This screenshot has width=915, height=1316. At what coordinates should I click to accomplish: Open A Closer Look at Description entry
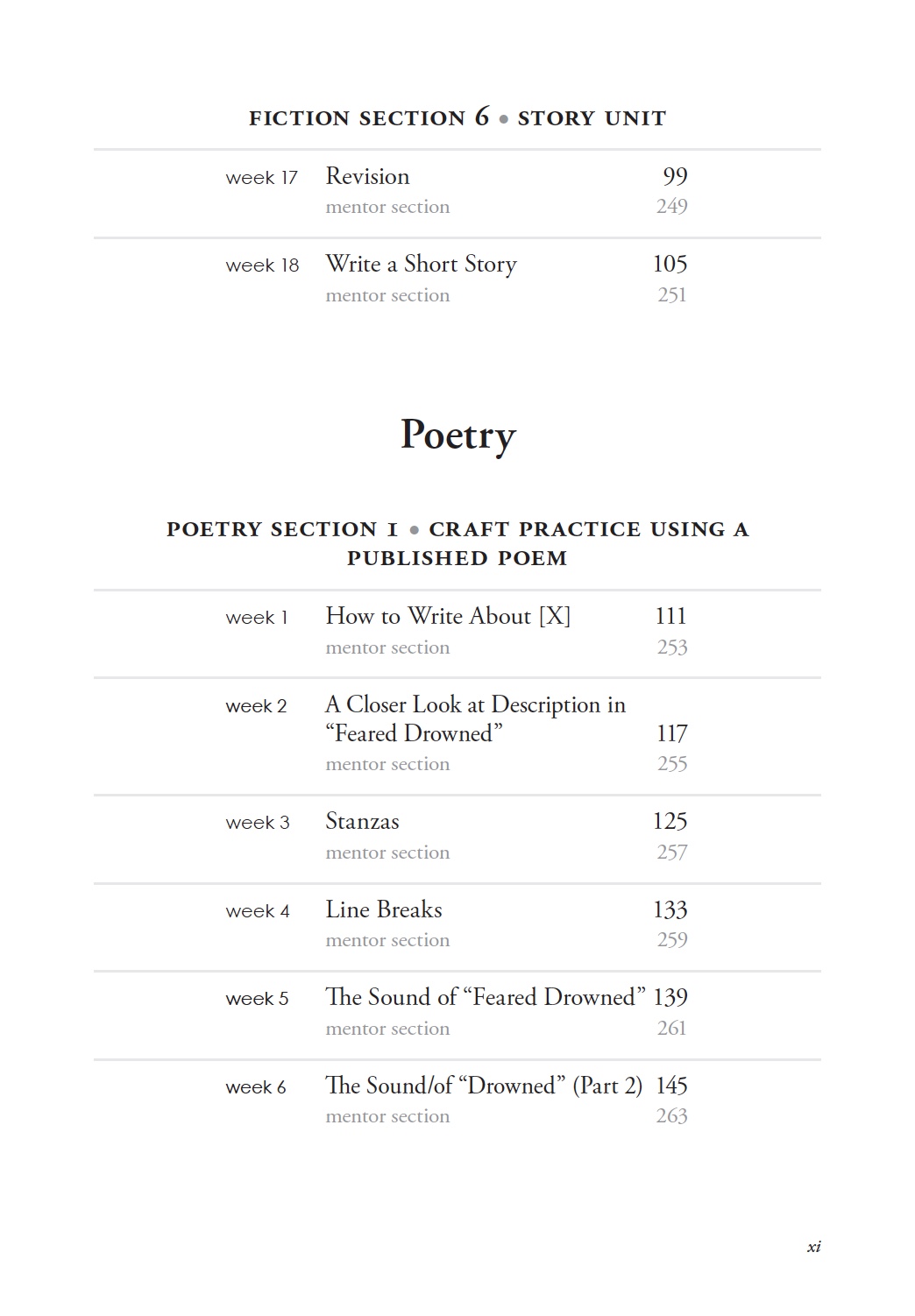click(475, 718)
